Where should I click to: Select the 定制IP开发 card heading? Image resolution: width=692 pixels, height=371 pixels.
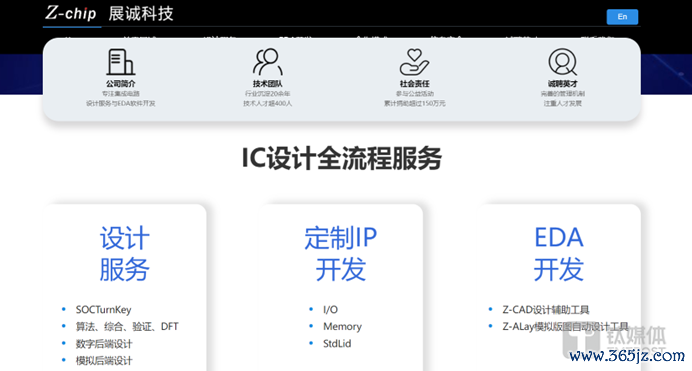(x=341, y=254)
